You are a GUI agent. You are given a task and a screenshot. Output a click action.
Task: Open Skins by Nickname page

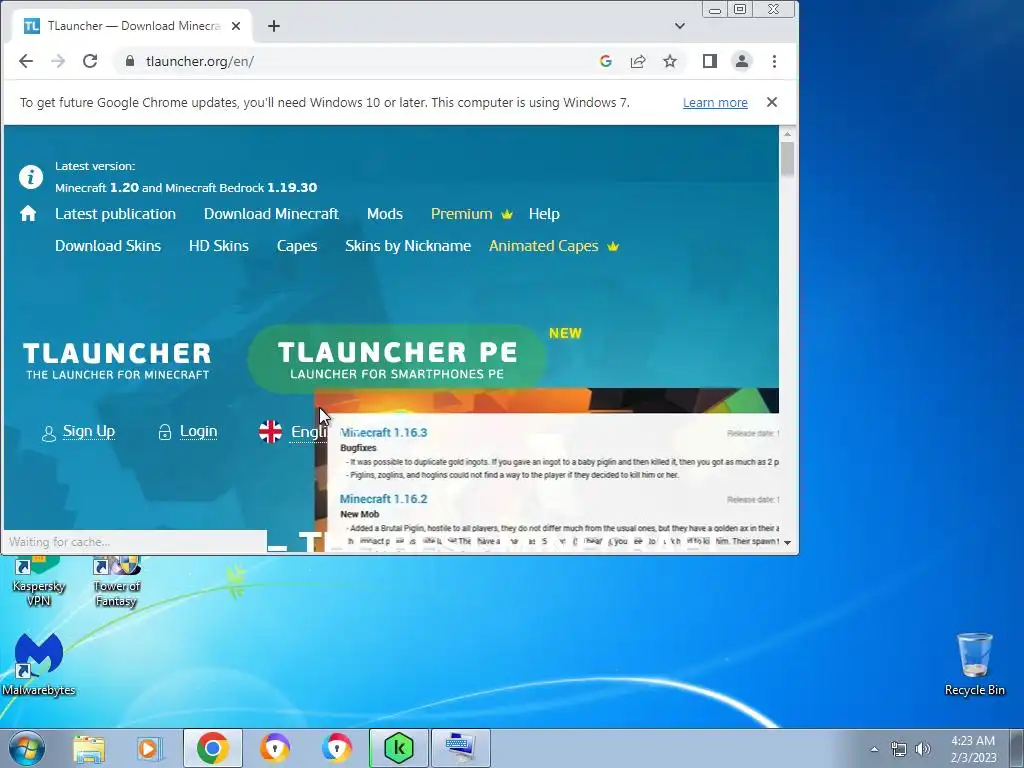point(408,246)
